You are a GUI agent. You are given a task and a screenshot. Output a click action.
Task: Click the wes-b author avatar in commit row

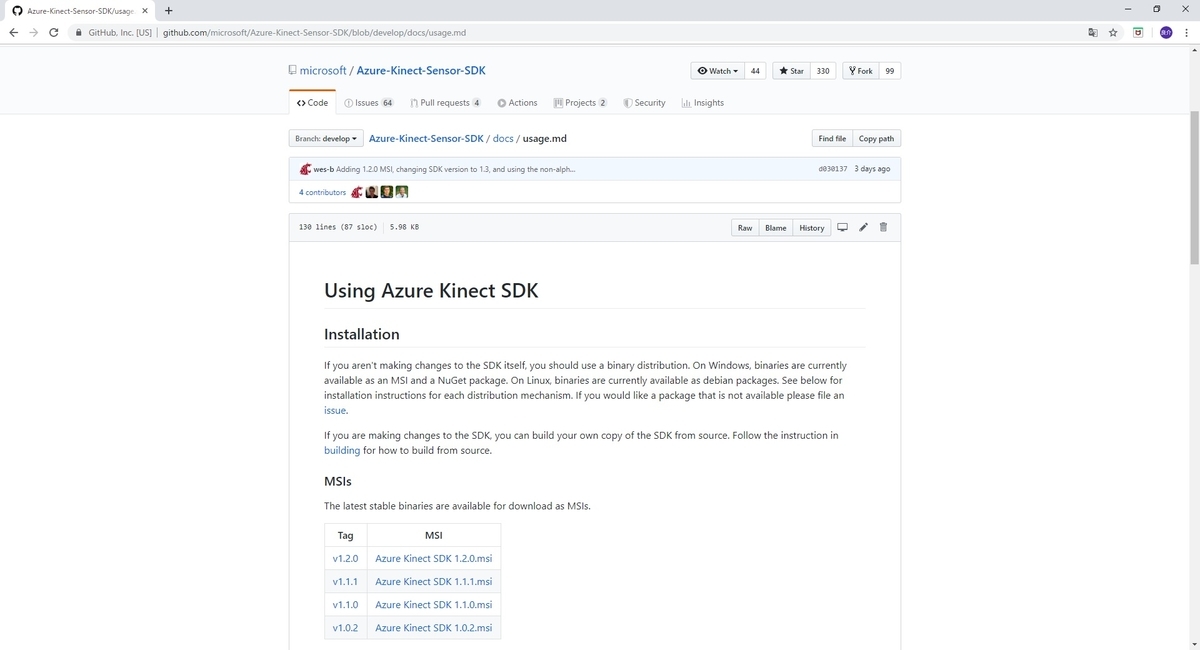point(305,169)
